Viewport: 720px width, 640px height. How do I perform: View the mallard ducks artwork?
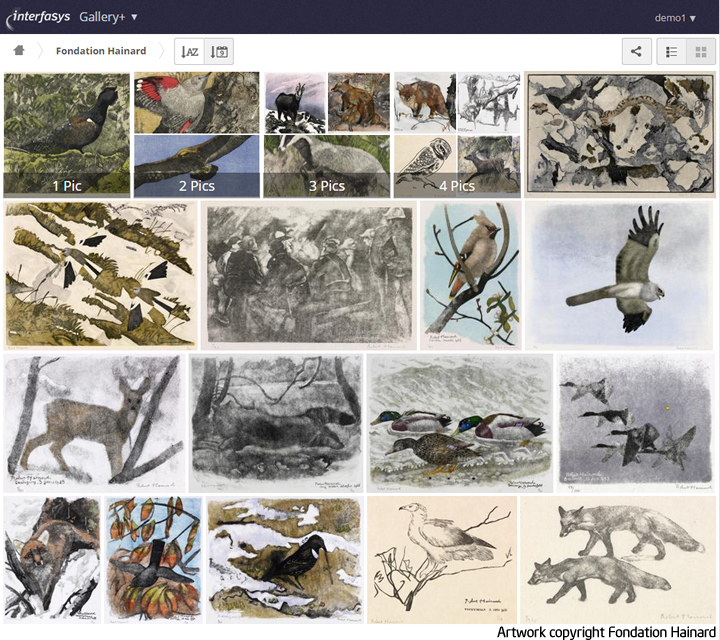pos(460,423)
